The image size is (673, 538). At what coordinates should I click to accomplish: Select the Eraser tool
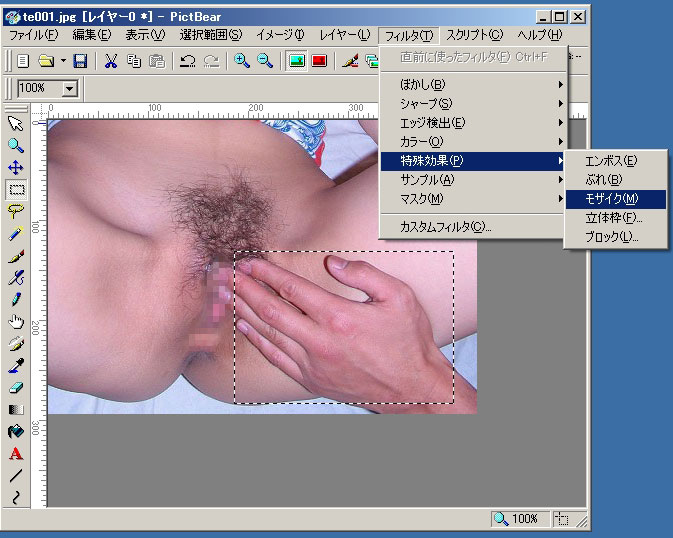coord(16,388)
